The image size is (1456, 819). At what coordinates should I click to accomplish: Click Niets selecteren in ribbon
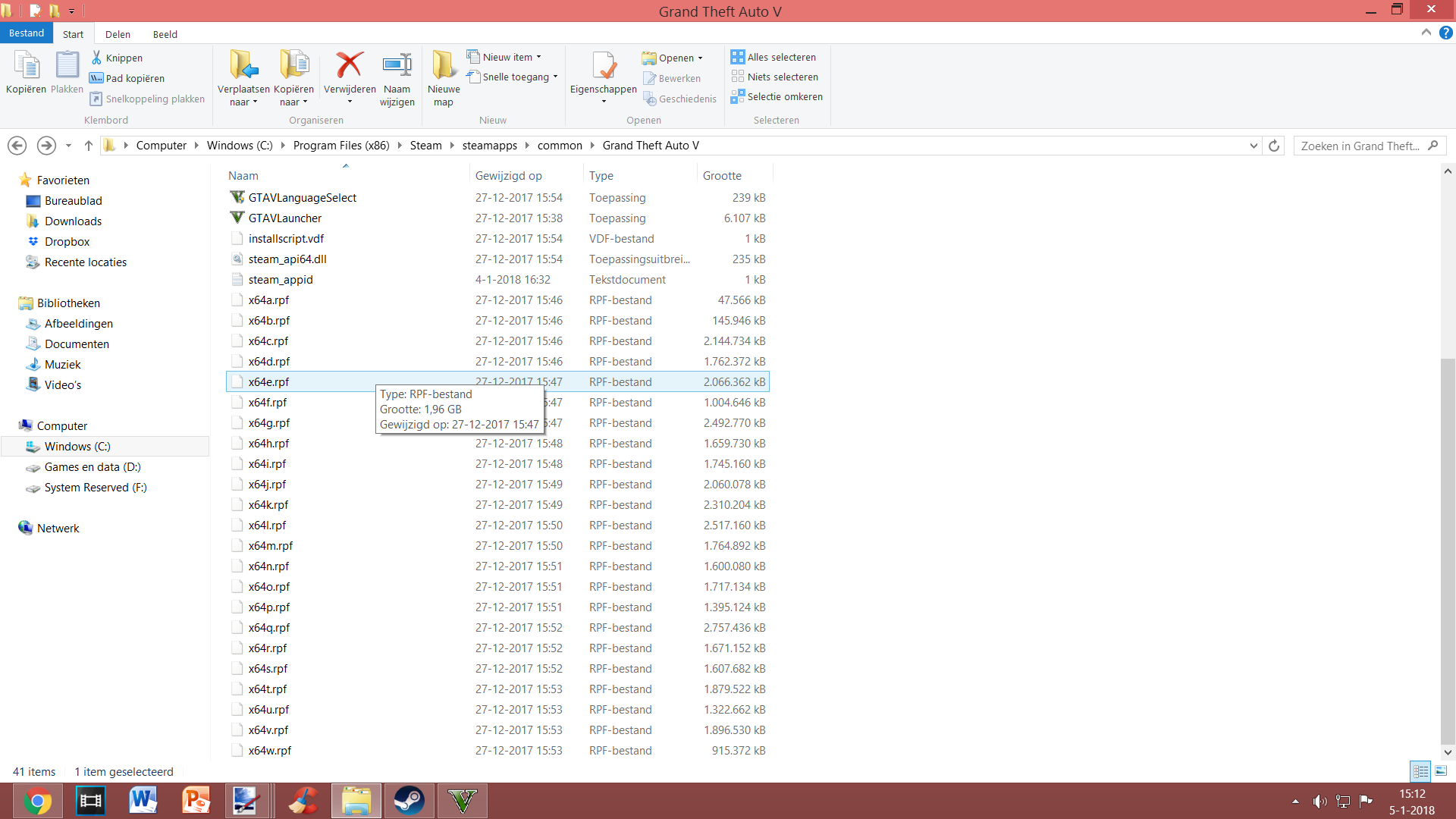pyautogui.click(x=774, y=77)
